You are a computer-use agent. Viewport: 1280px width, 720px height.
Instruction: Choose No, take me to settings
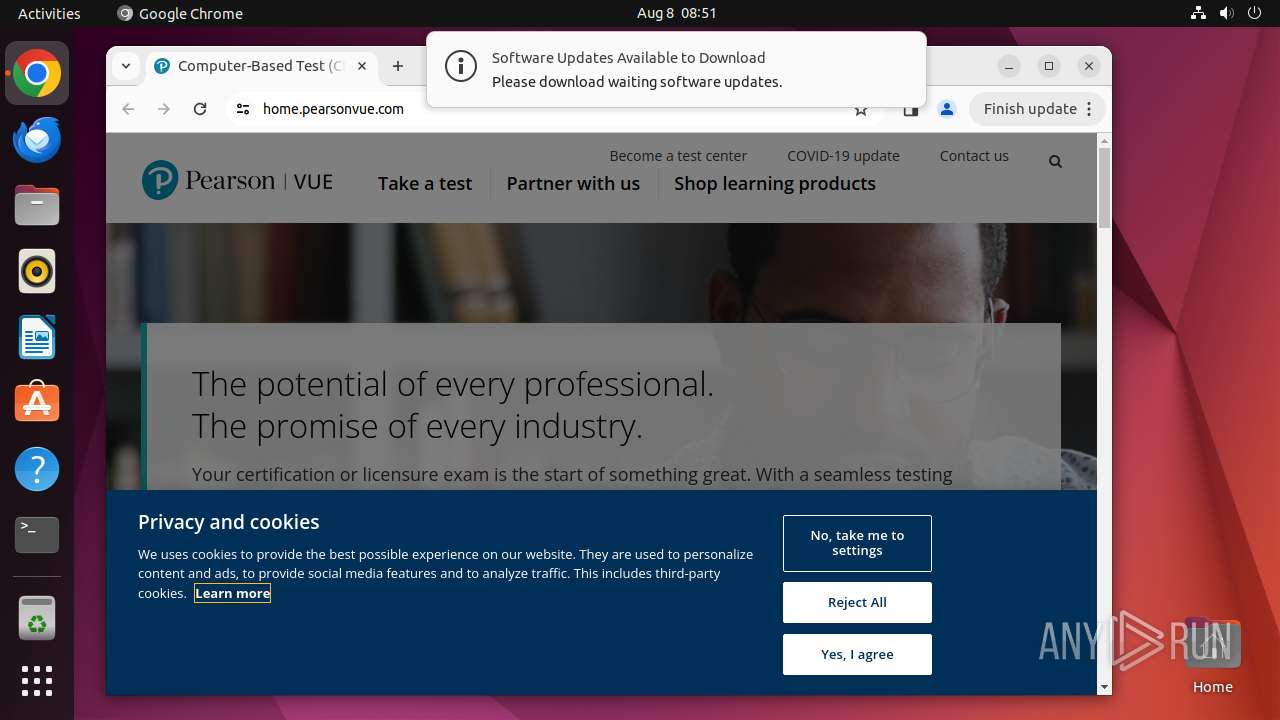pos(857,543)
